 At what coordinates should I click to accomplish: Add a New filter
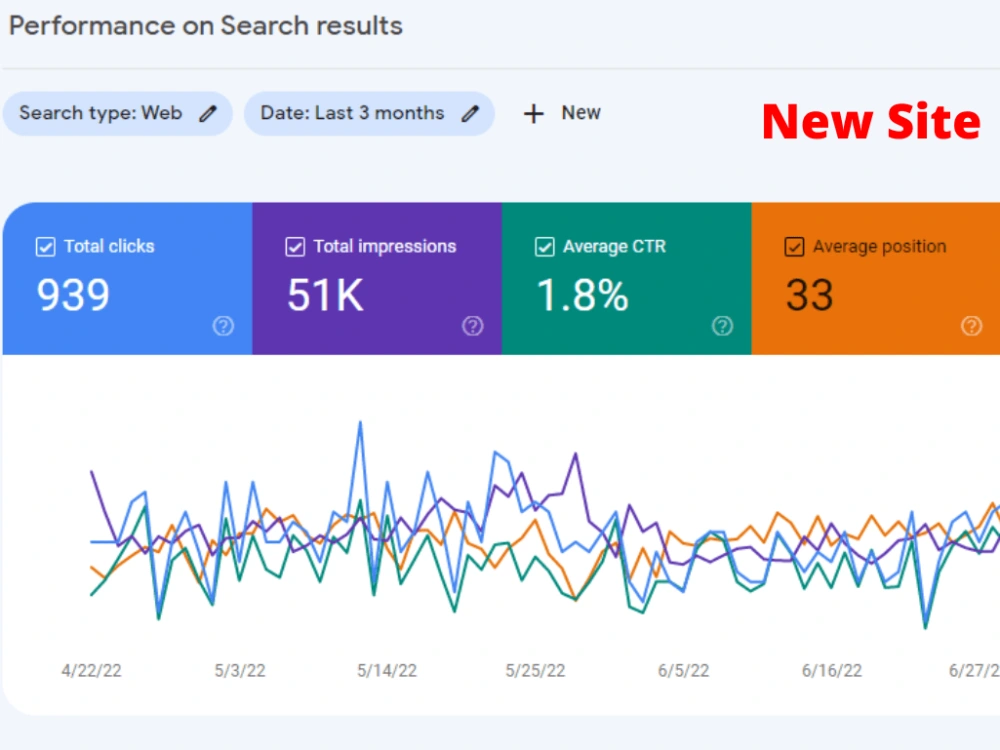tap(562, 114)
